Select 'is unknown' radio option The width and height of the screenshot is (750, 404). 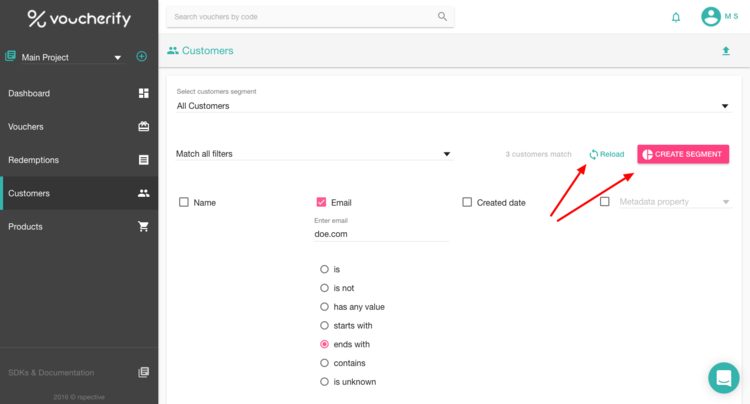[x=324, y=382]
